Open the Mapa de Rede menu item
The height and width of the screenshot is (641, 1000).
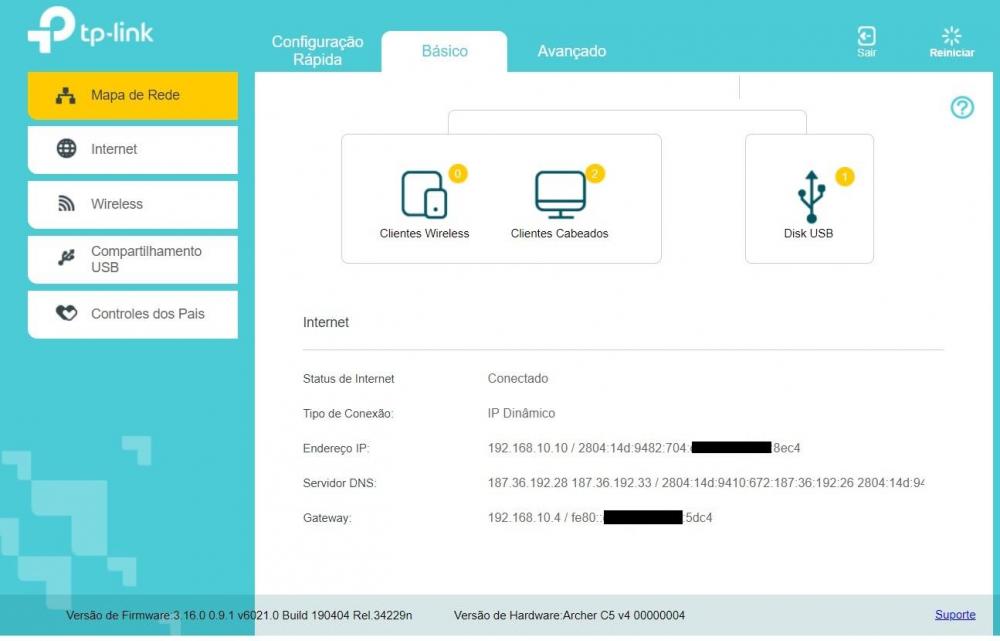133,96
